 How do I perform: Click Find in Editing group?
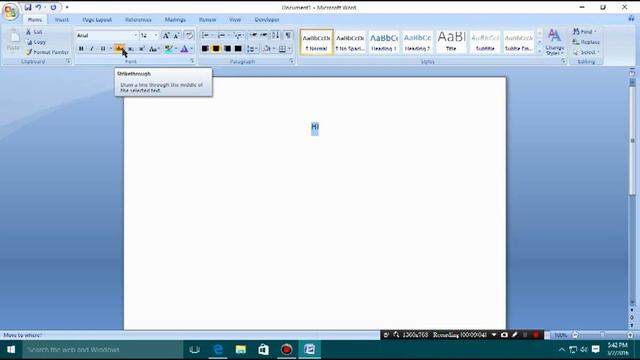point(584,31)
